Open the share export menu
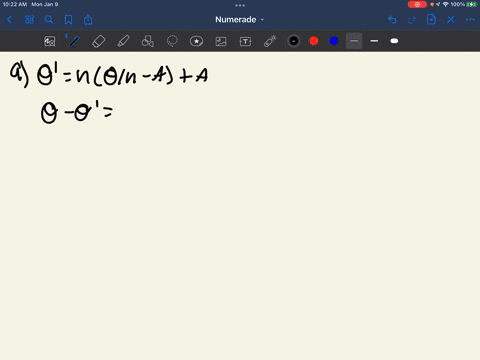 88,20
